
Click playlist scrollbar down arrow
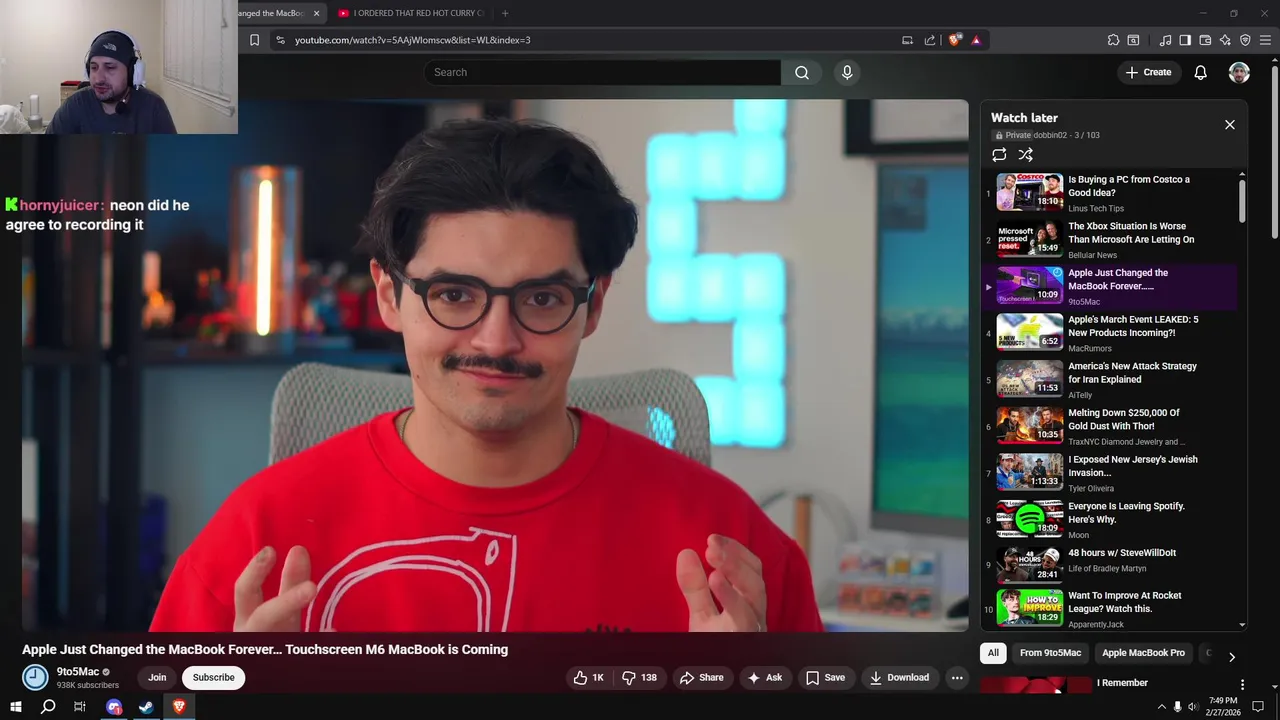click(1242, 625)
